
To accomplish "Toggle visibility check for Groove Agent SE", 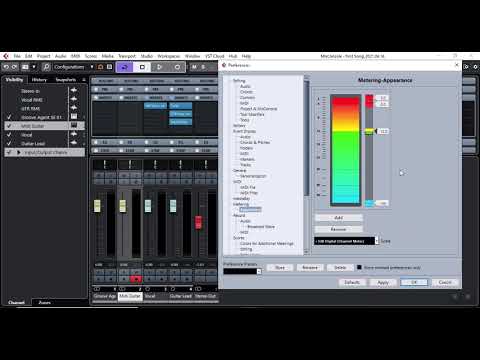I will (x=9, y=117).
